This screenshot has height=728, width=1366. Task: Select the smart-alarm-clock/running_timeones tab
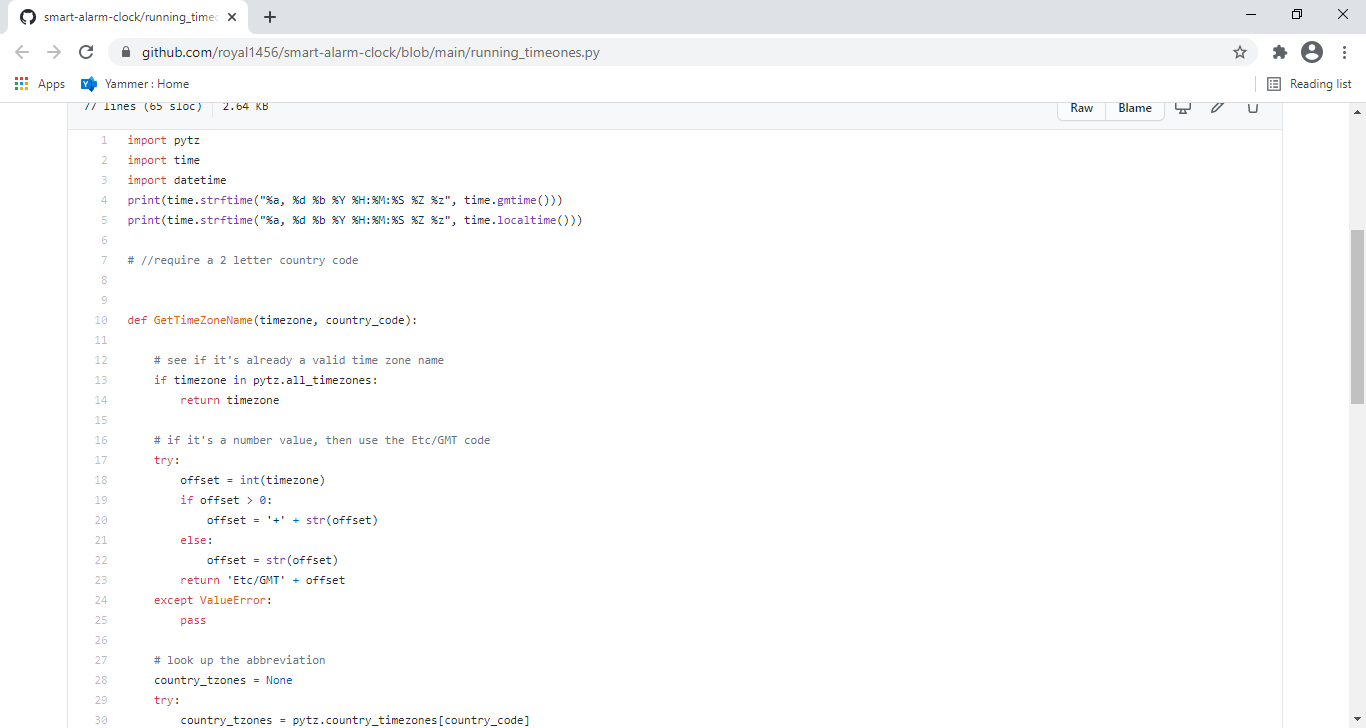128,18
